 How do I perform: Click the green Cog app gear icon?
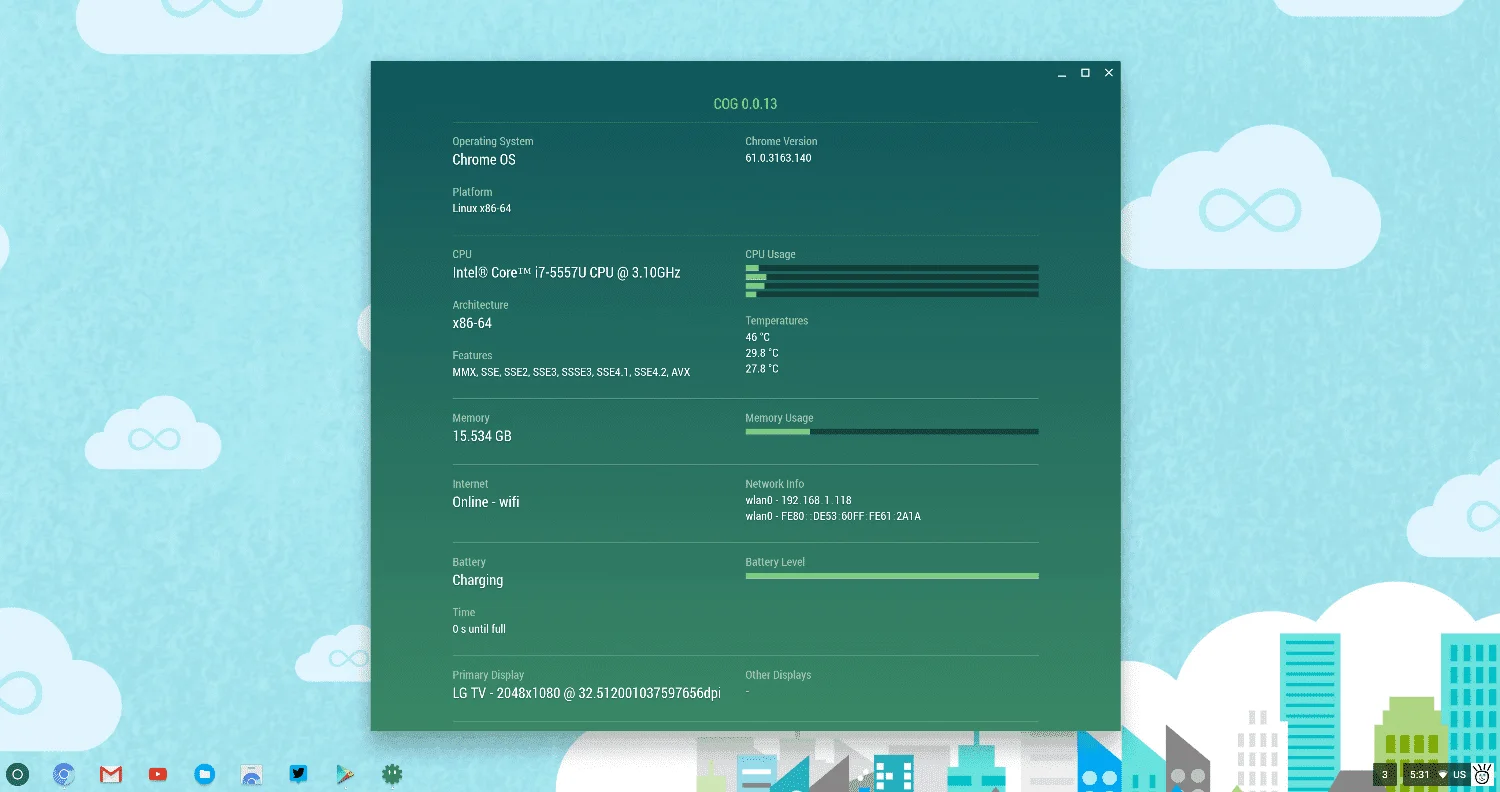pyautogui.click(x=392, y=774)
